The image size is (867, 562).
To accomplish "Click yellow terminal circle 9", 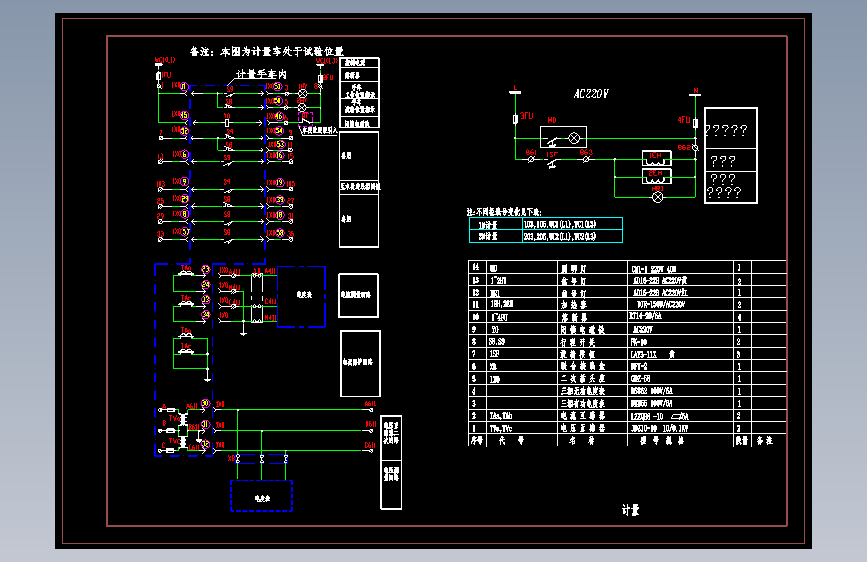I will [185, 181].
